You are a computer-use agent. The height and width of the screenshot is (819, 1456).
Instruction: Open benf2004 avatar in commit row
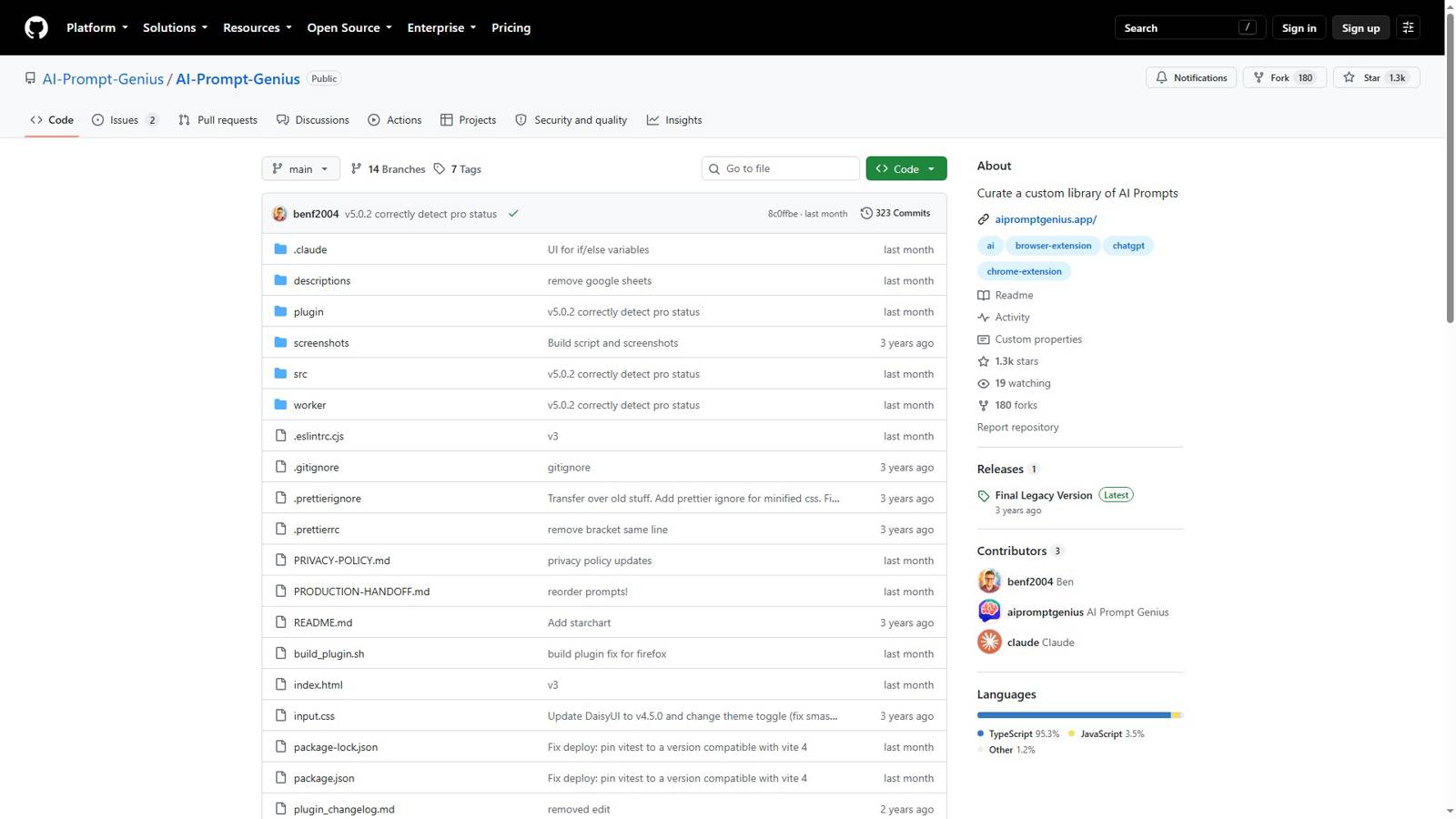pyautogui.click(x=279, y=214)
